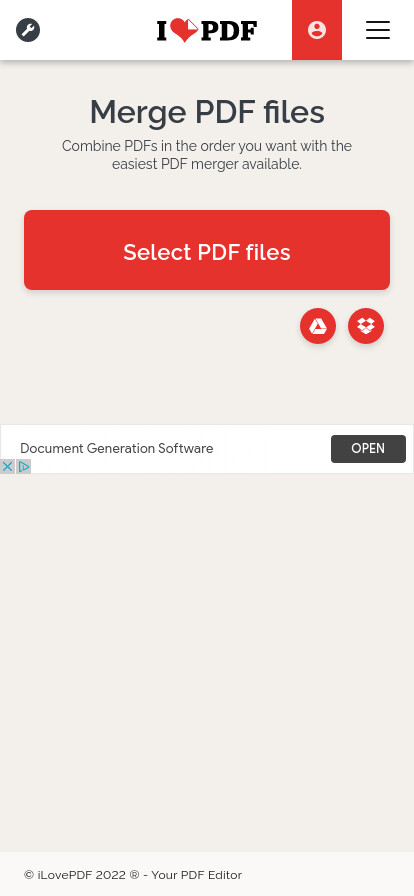Image resolution: width=414 pixels, height=896 pixels.
Task: Click the Merge PDF files heading
Action: click(x=207, y=112)
